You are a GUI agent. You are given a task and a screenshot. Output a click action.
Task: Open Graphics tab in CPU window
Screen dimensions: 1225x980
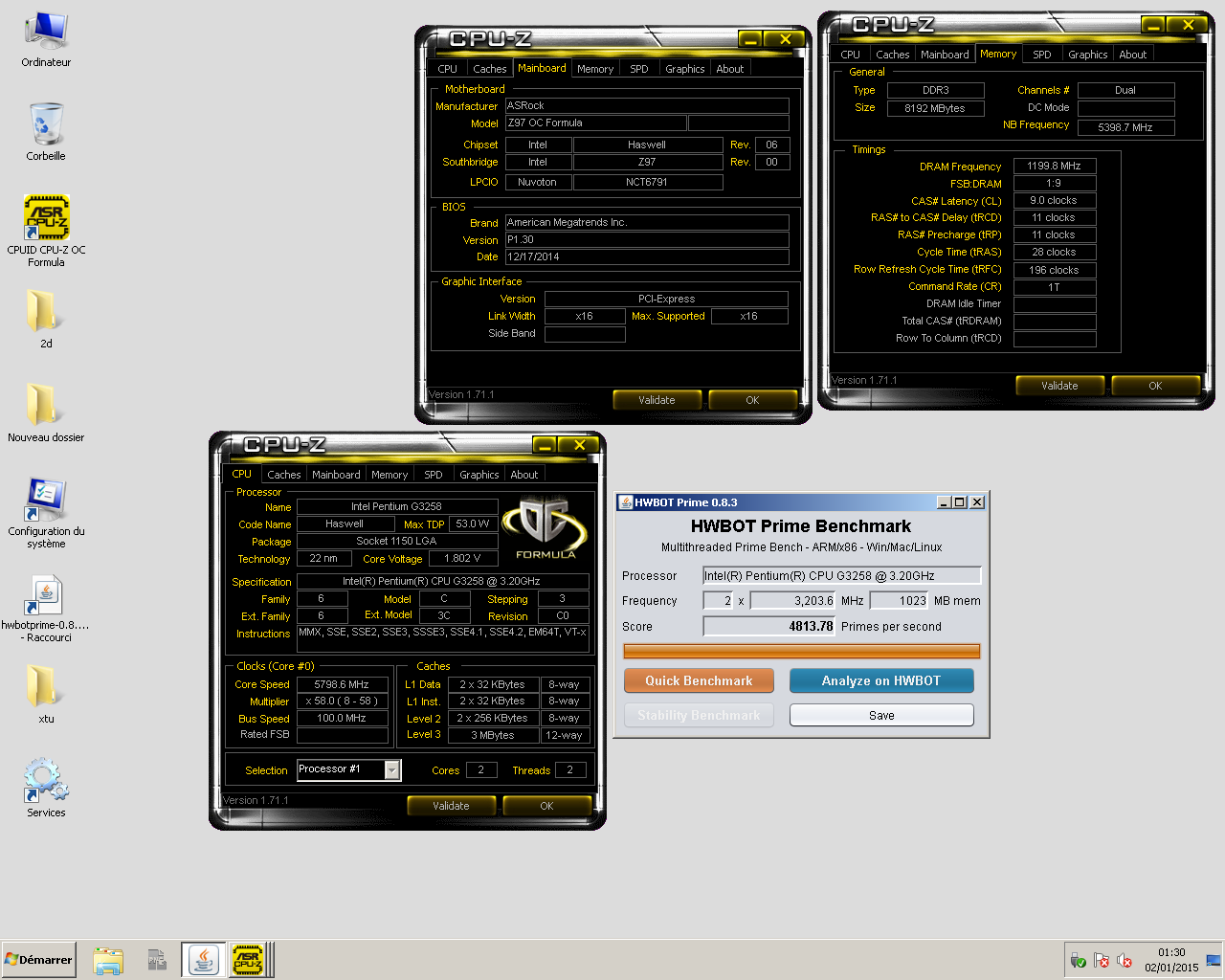click(x=479, y=475)
